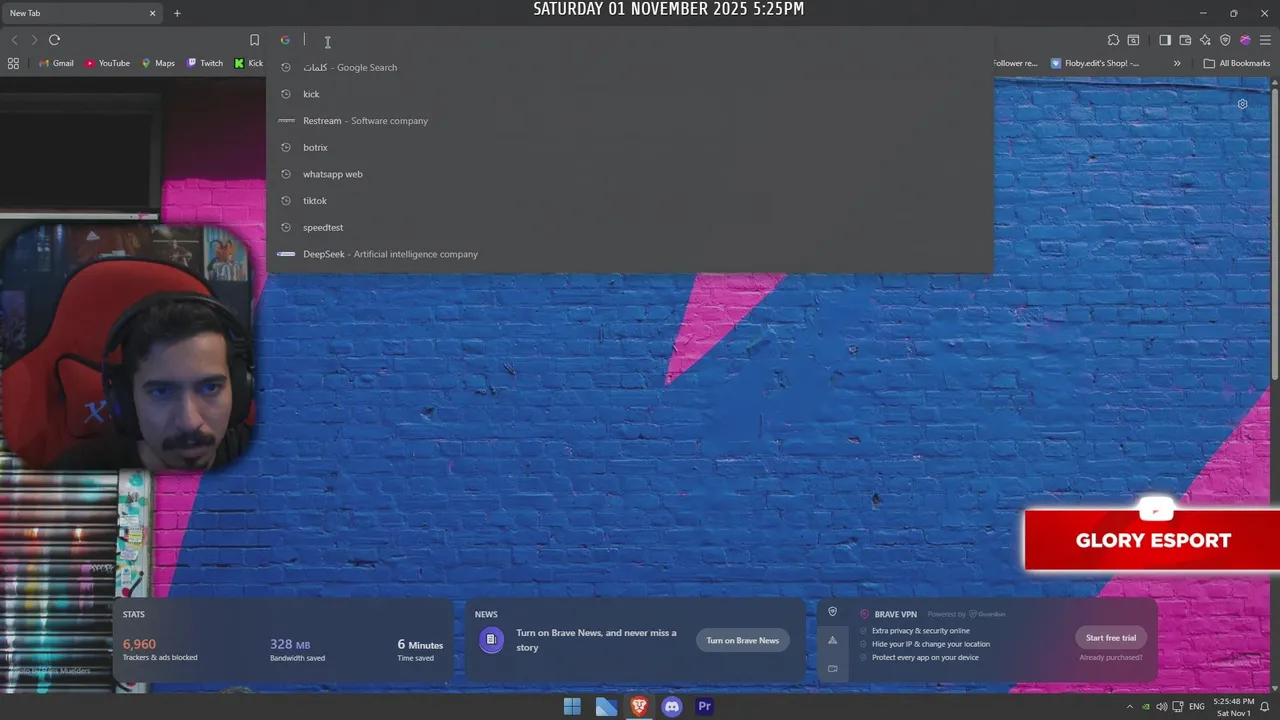Click the 6 Minutes time saved stat

point(420,650)
